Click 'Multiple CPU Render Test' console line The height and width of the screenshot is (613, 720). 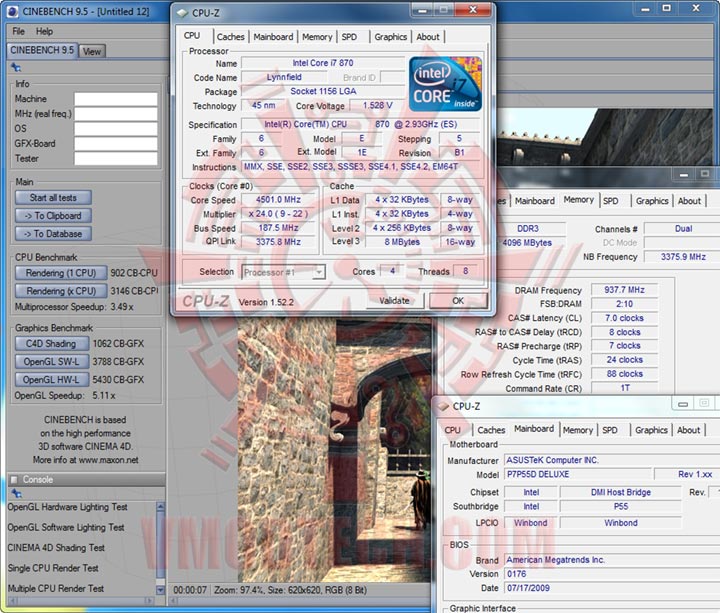(56, 588)
